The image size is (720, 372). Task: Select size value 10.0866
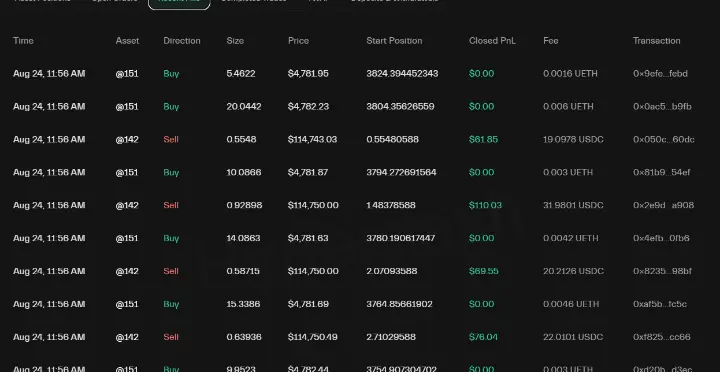coord(244,172)
